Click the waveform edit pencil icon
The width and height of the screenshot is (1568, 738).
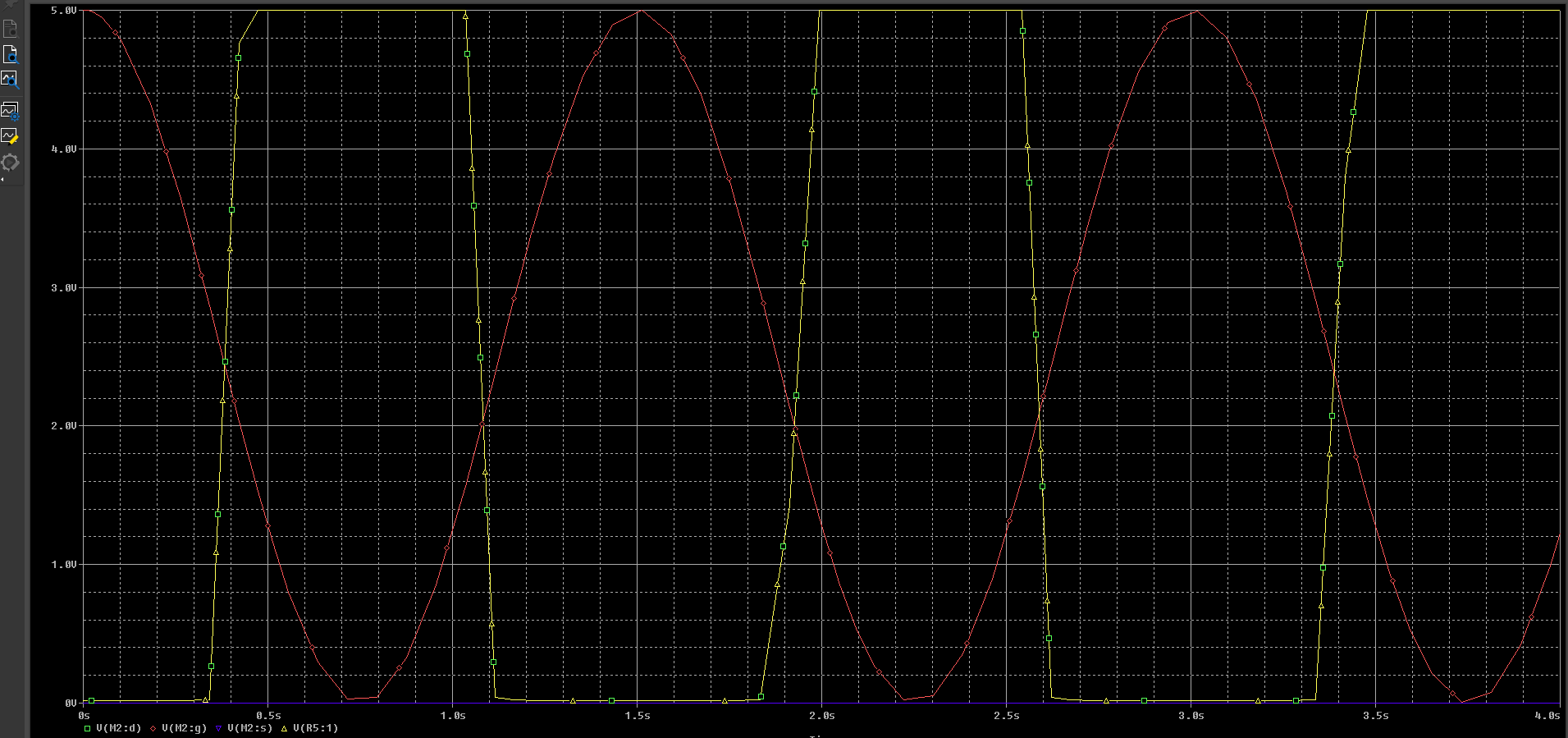coord(11,136)
